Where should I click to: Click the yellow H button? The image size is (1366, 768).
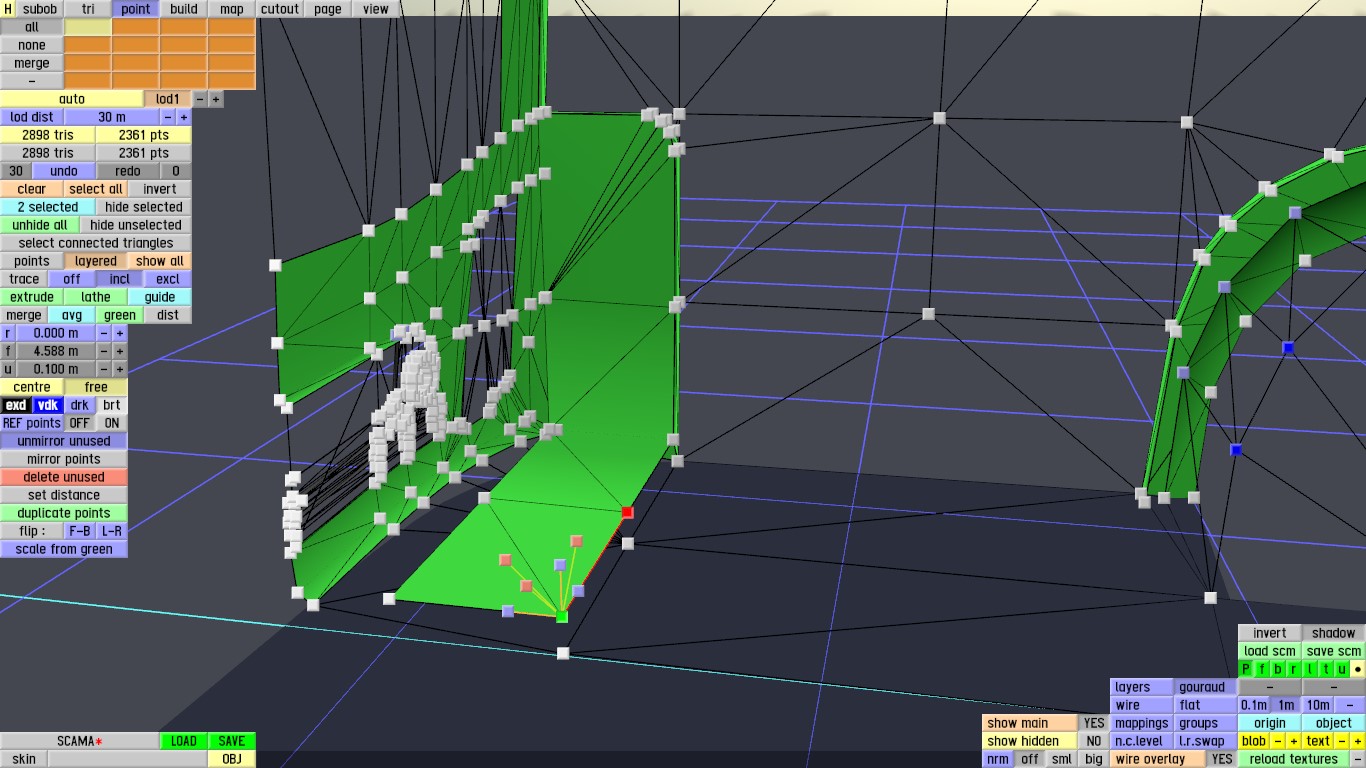click(8, 9)
